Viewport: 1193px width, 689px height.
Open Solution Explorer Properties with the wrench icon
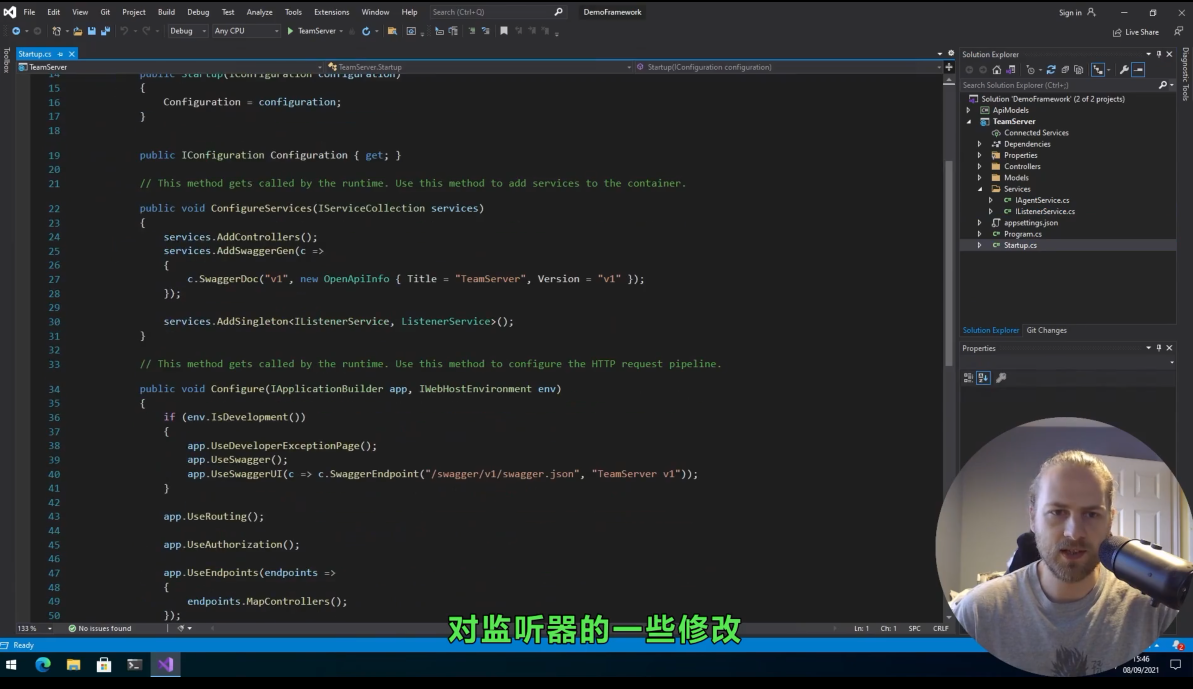[1124, 69]
